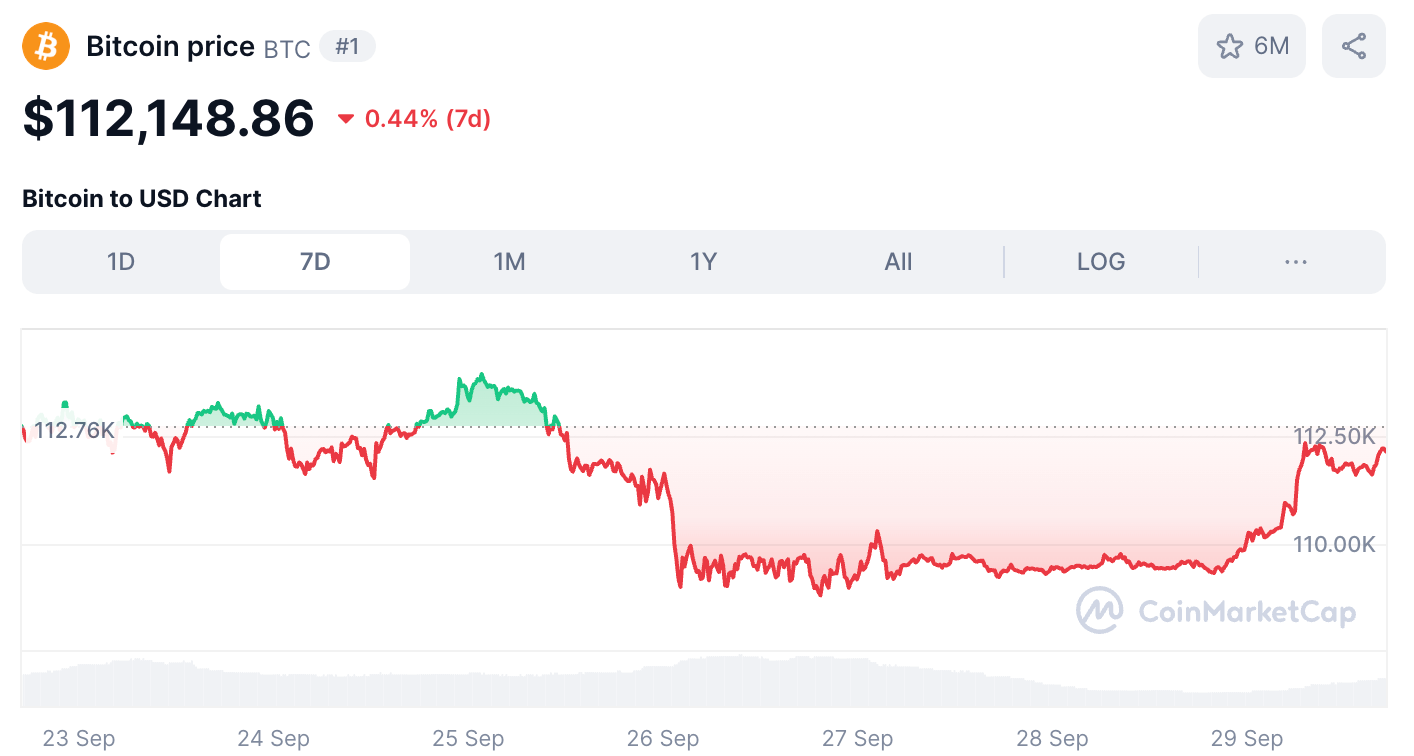
Task: Click the red down-triangle change indicator
Action: (x=346, y=119)
